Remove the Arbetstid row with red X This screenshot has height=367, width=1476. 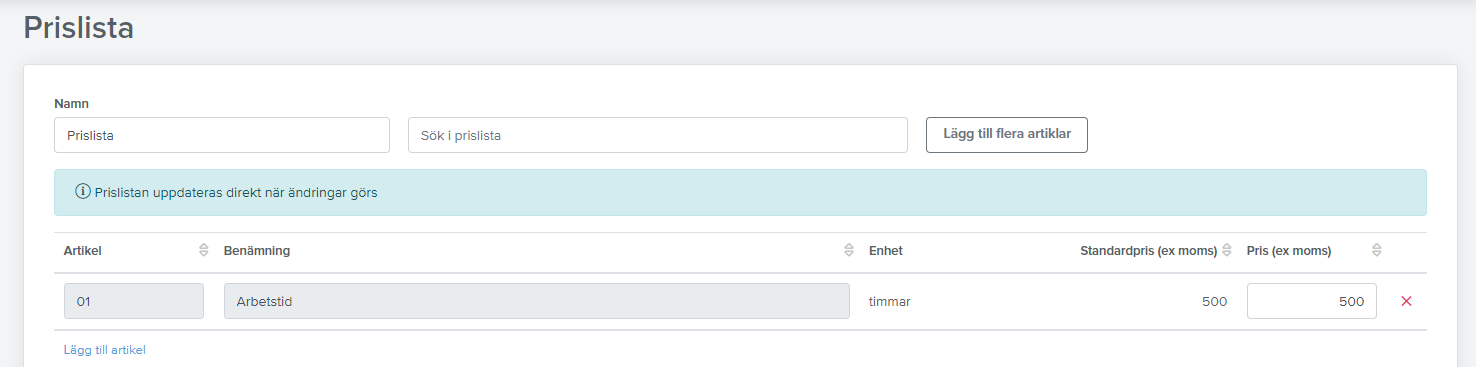(1406, 301)
